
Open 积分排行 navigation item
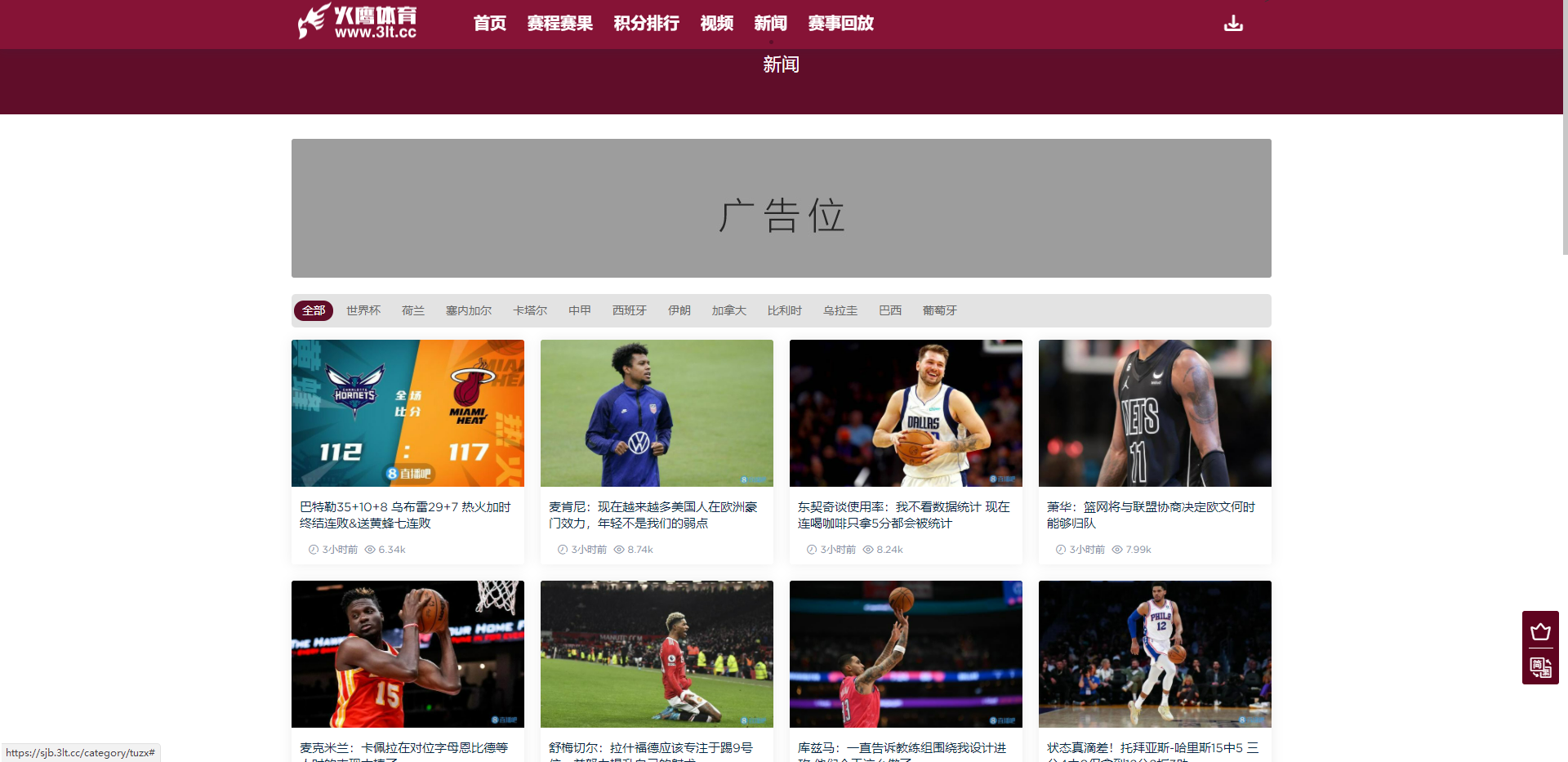[647, 23]
